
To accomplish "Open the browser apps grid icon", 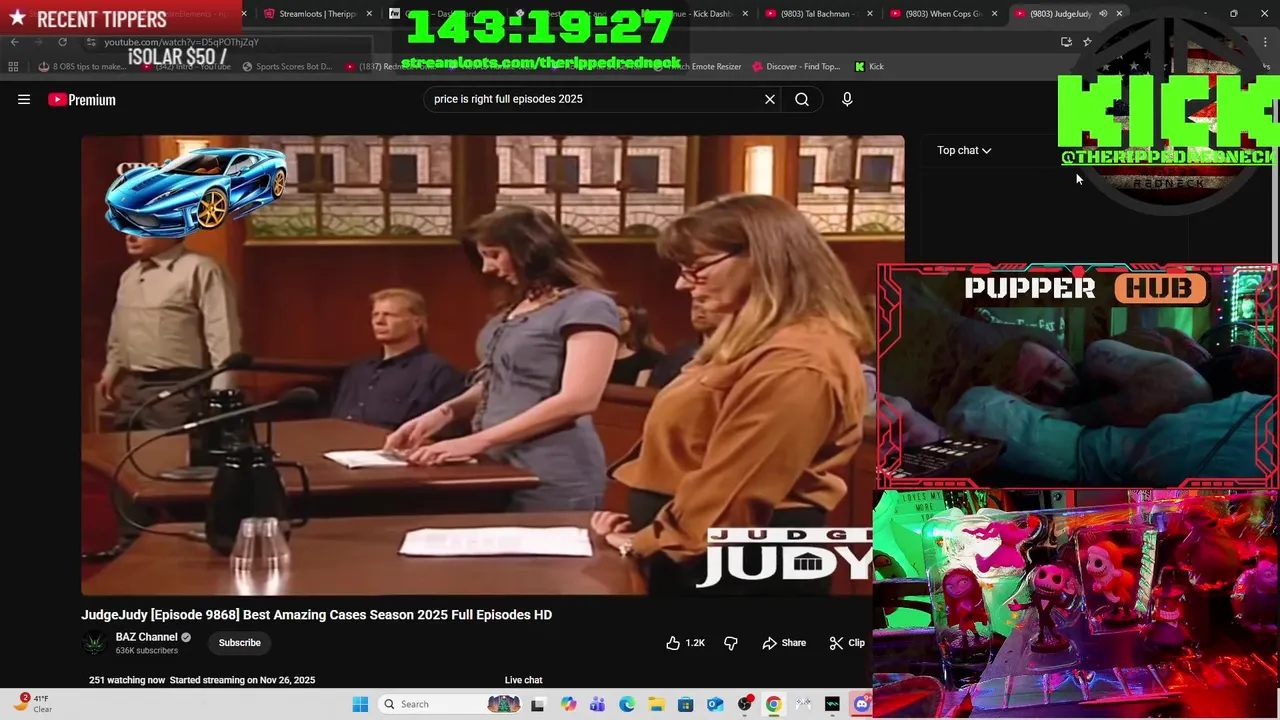I will pos(13,67).
